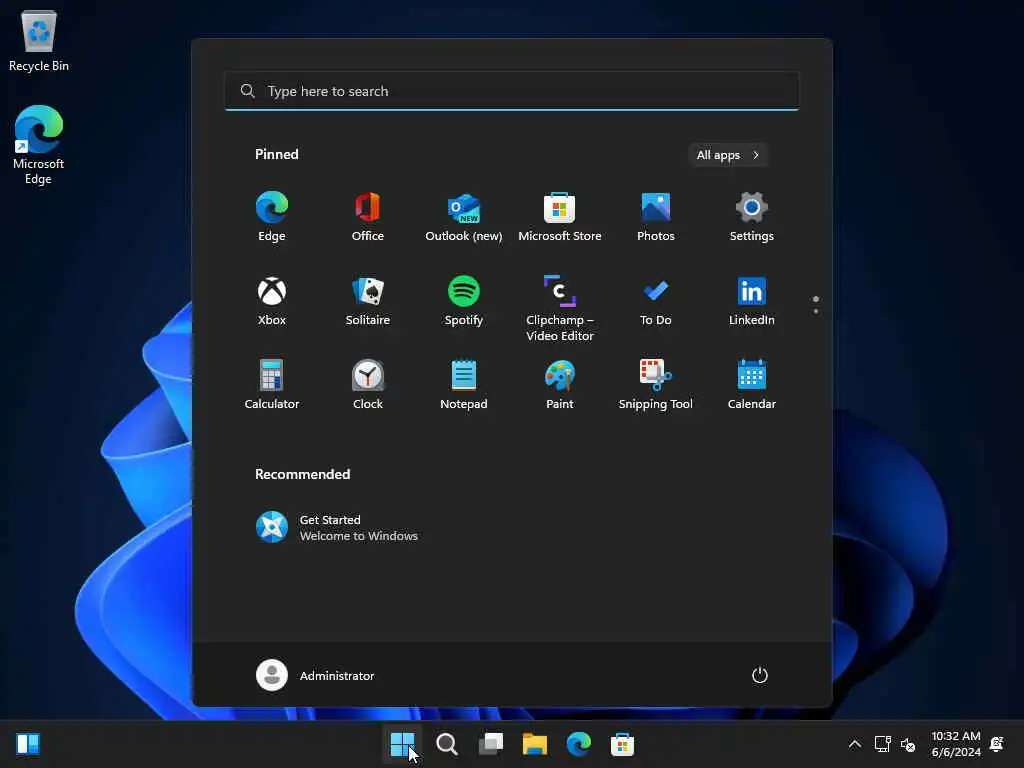Click the network status tray icon
1024x768 pixels.
point(883,744)
